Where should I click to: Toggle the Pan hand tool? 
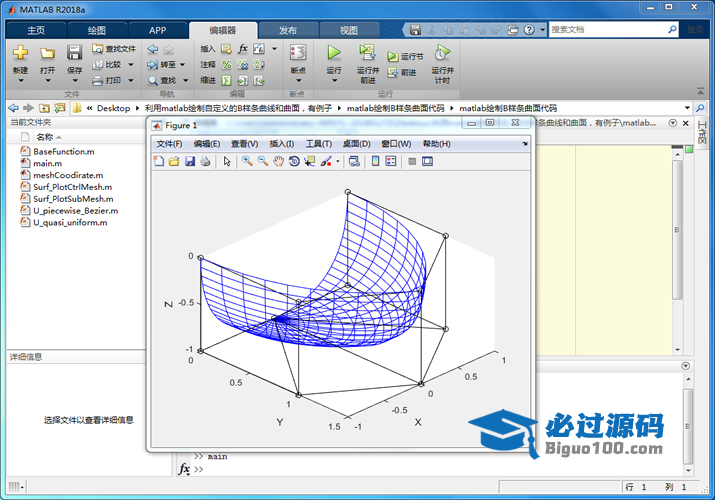pyautogui.click(x=279, y=161)
